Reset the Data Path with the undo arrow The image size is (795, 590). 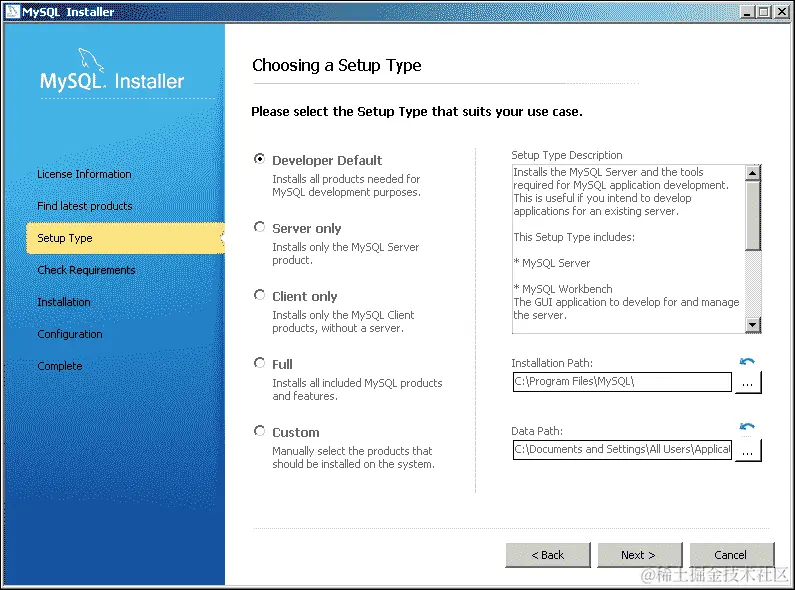coord(747,427)
